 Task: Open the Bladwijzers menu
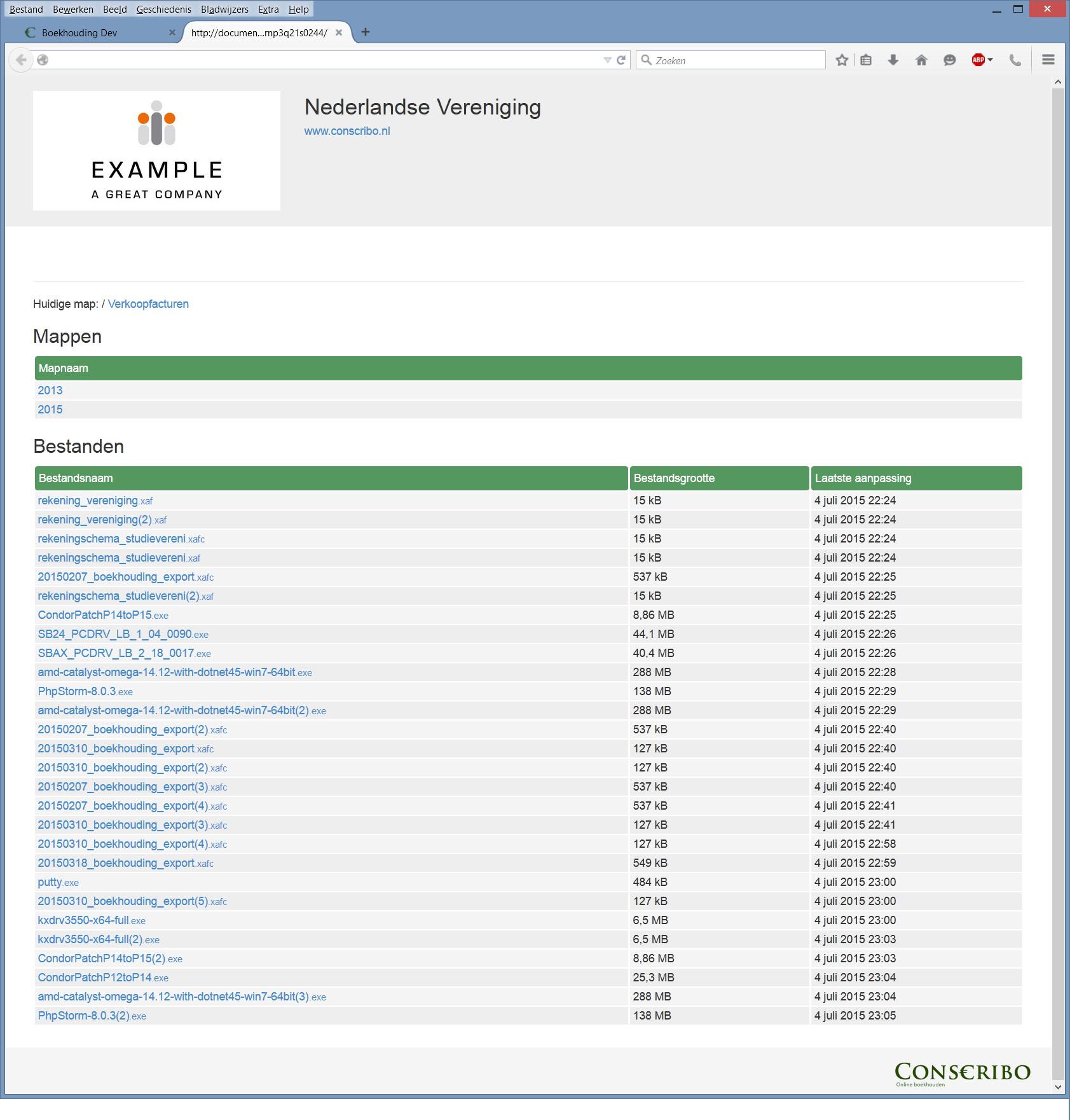224,9
